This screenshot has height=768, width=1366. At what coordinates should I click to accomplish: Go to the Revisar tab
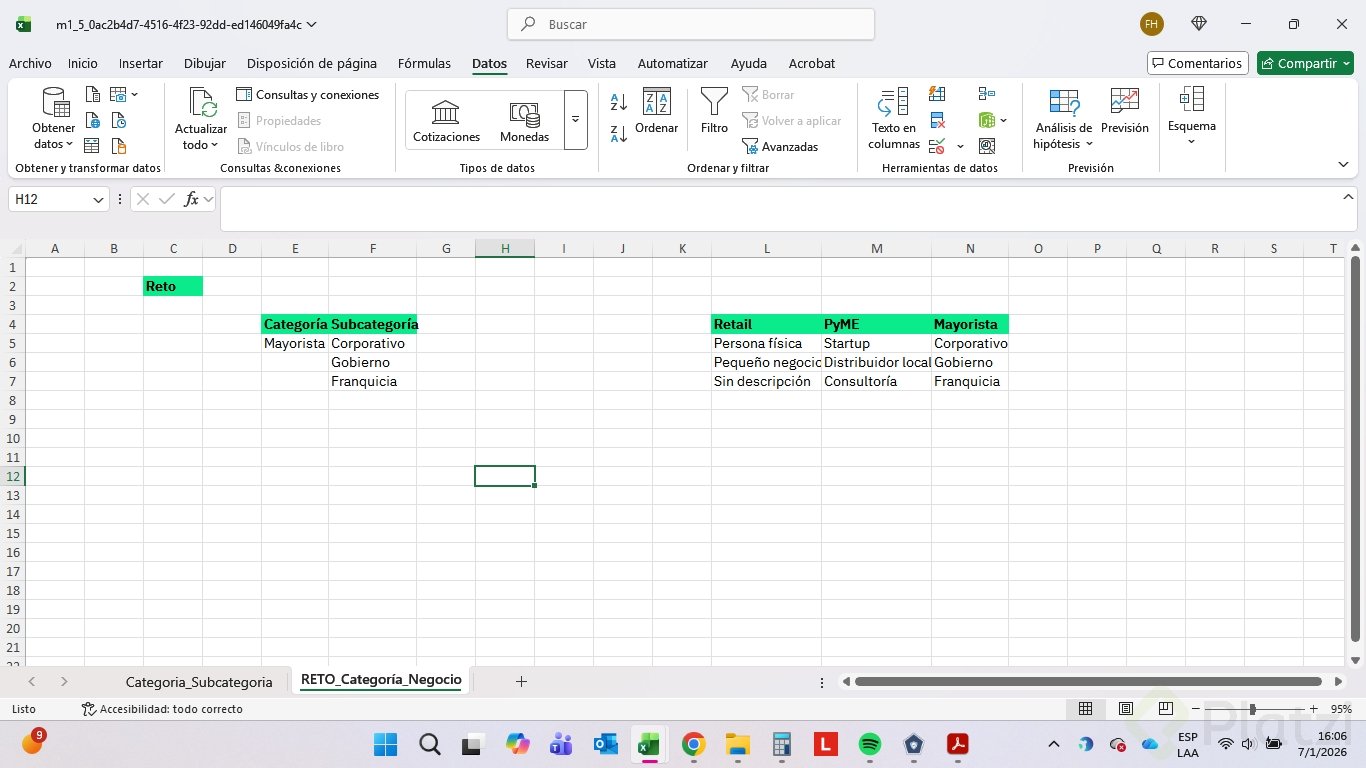(x=547, y=63)
